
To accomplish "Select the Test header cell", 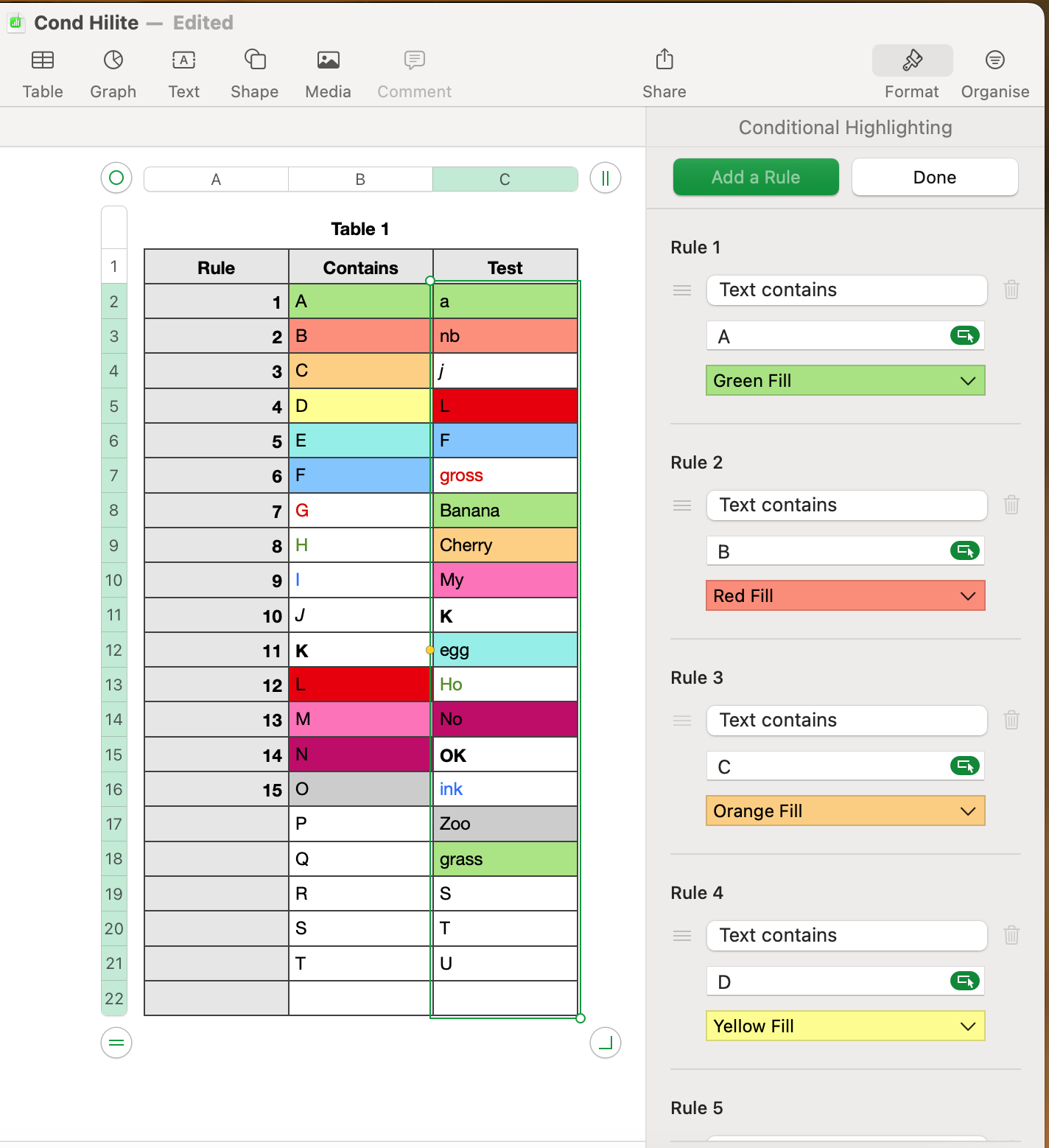I will [505, 267].
